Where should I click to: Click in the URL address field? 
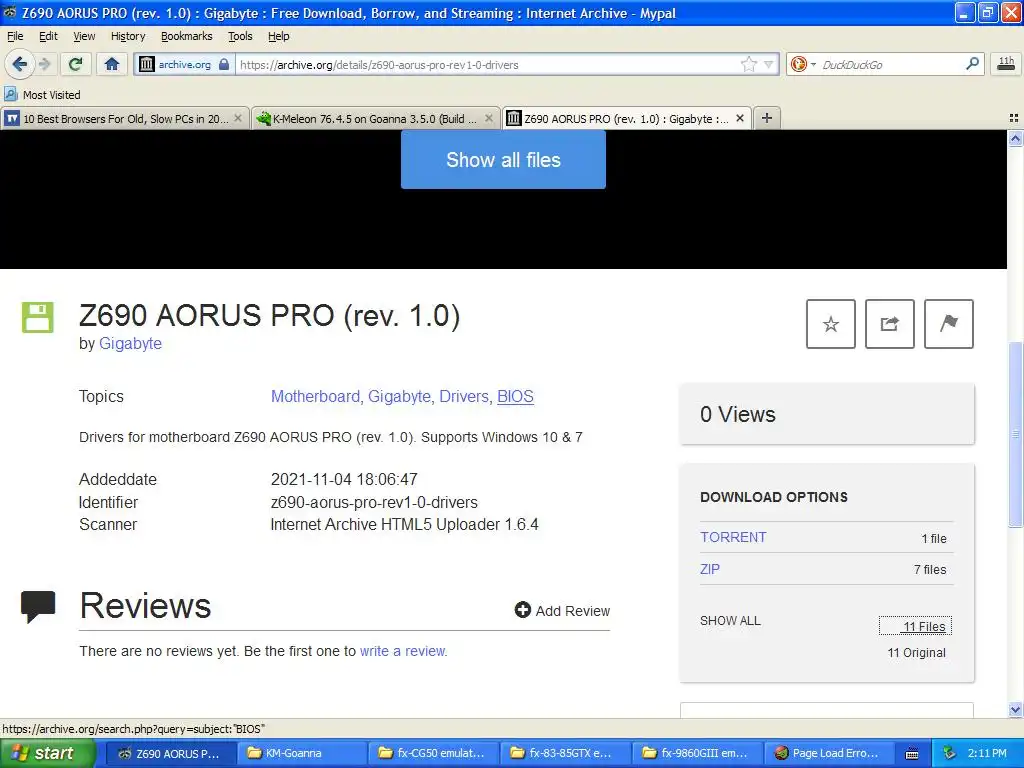coord(487,64)
